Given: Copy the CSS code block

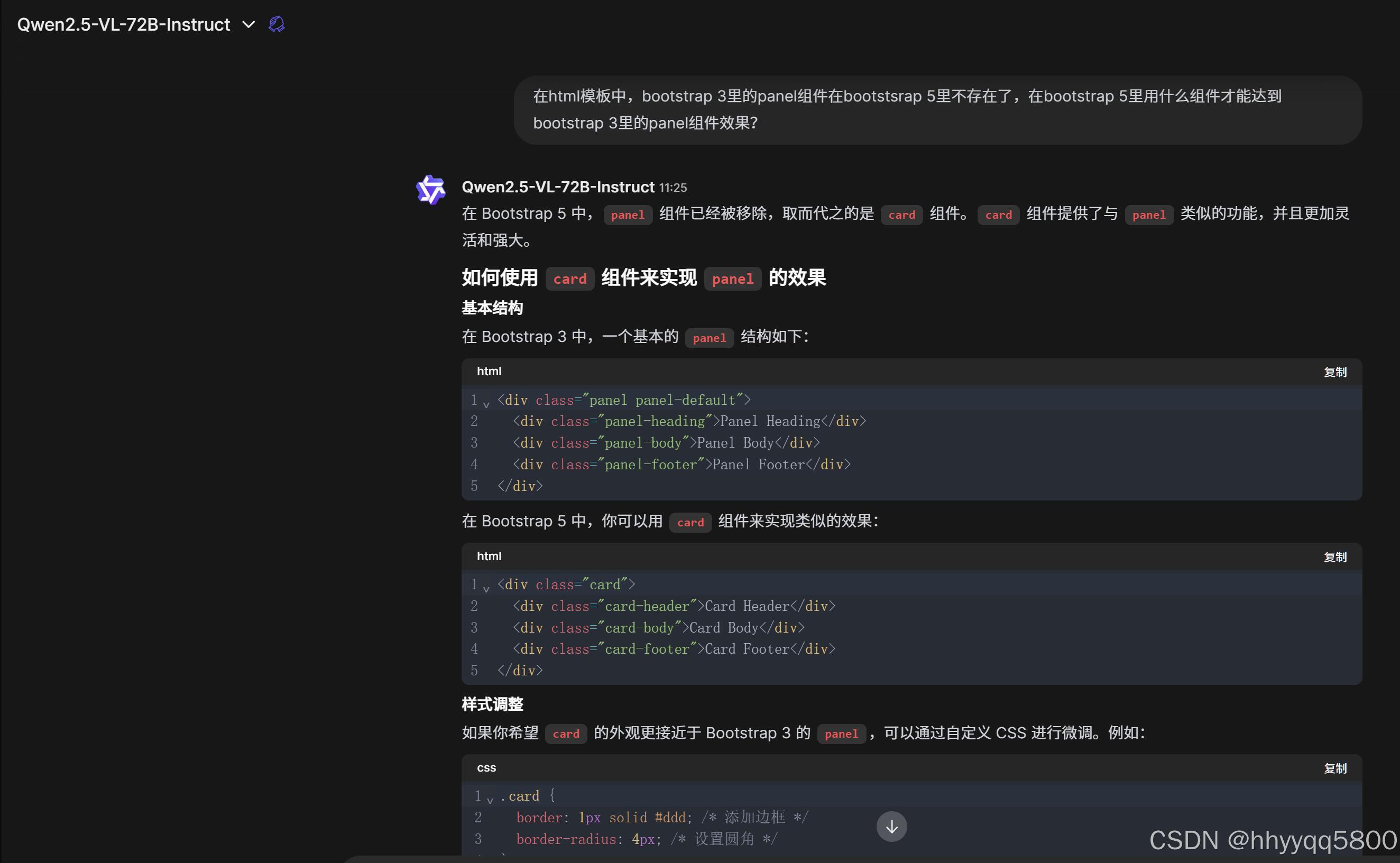Looking at the screenshot, I should pos(1335,769).
